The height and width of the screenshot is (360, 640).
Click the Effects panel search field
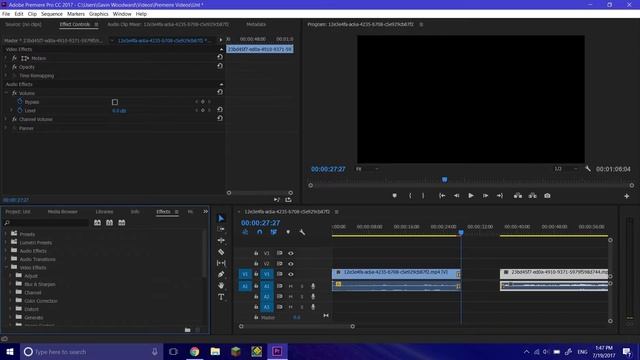coord(46,223)
